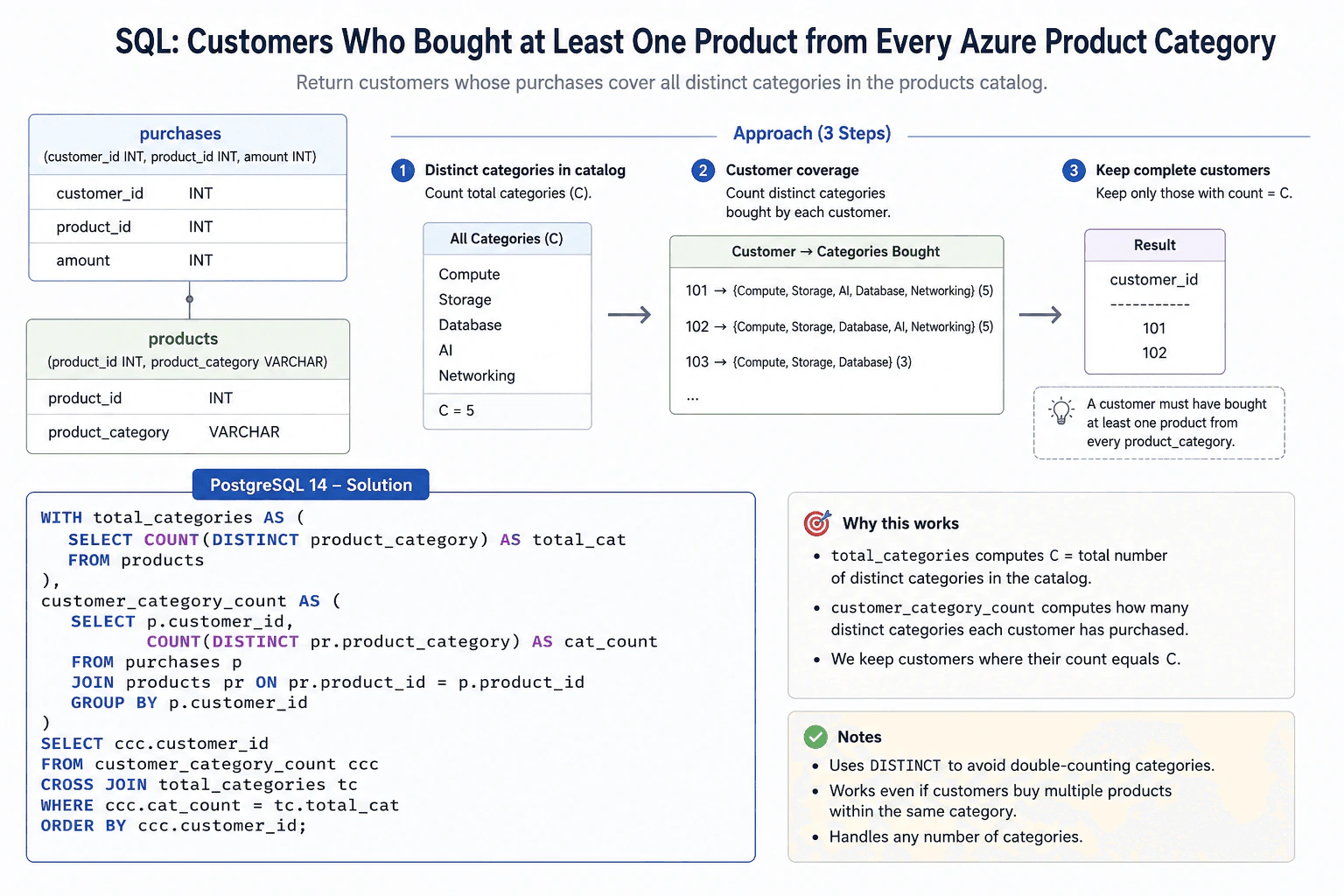Click the VARCHAR type in the product_category row
Screen dimensions: 1344x896
point(244,432)
